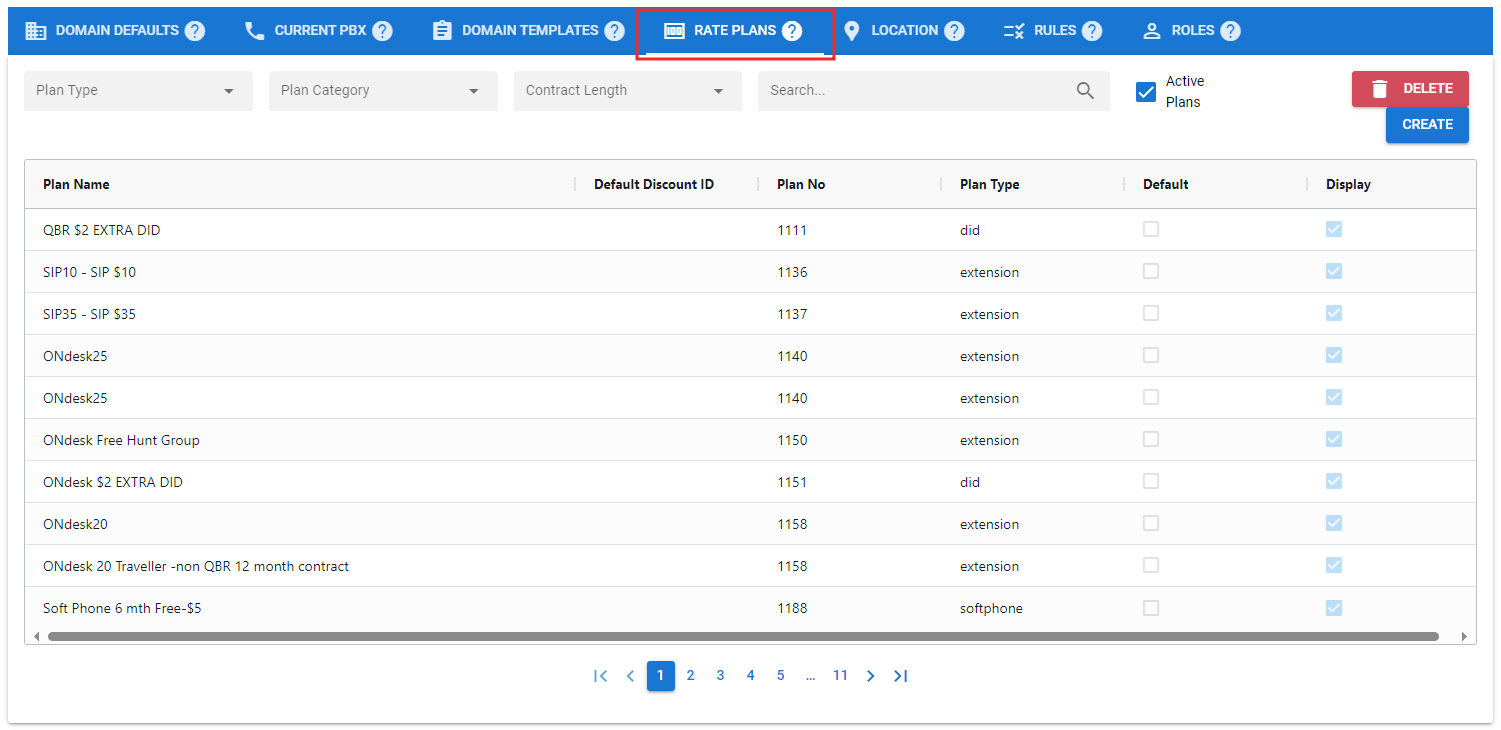Image resolution: width=1501 pixels, height=730 pixels.
Task: Click the help icon beside Current PBX
Action: [x=382, y=31]
